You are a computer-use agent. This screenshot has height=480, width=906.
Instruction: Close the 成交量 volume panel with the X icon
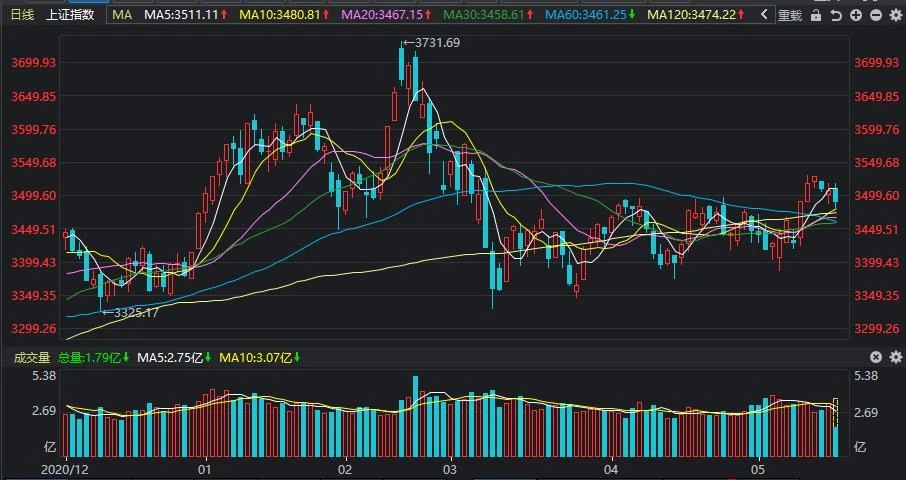tap(876, 358)
